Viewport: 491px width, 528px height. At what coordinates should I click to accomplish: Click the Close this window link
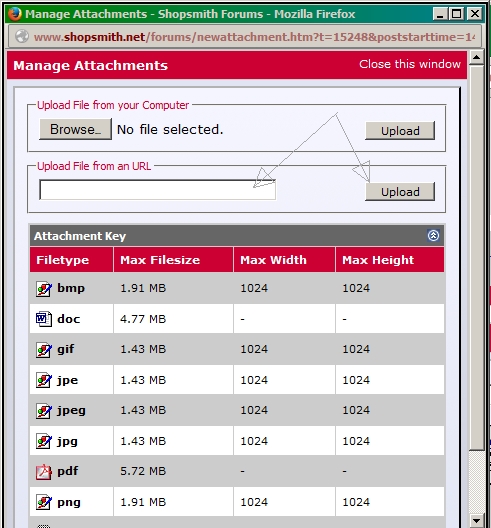point(410,64)
